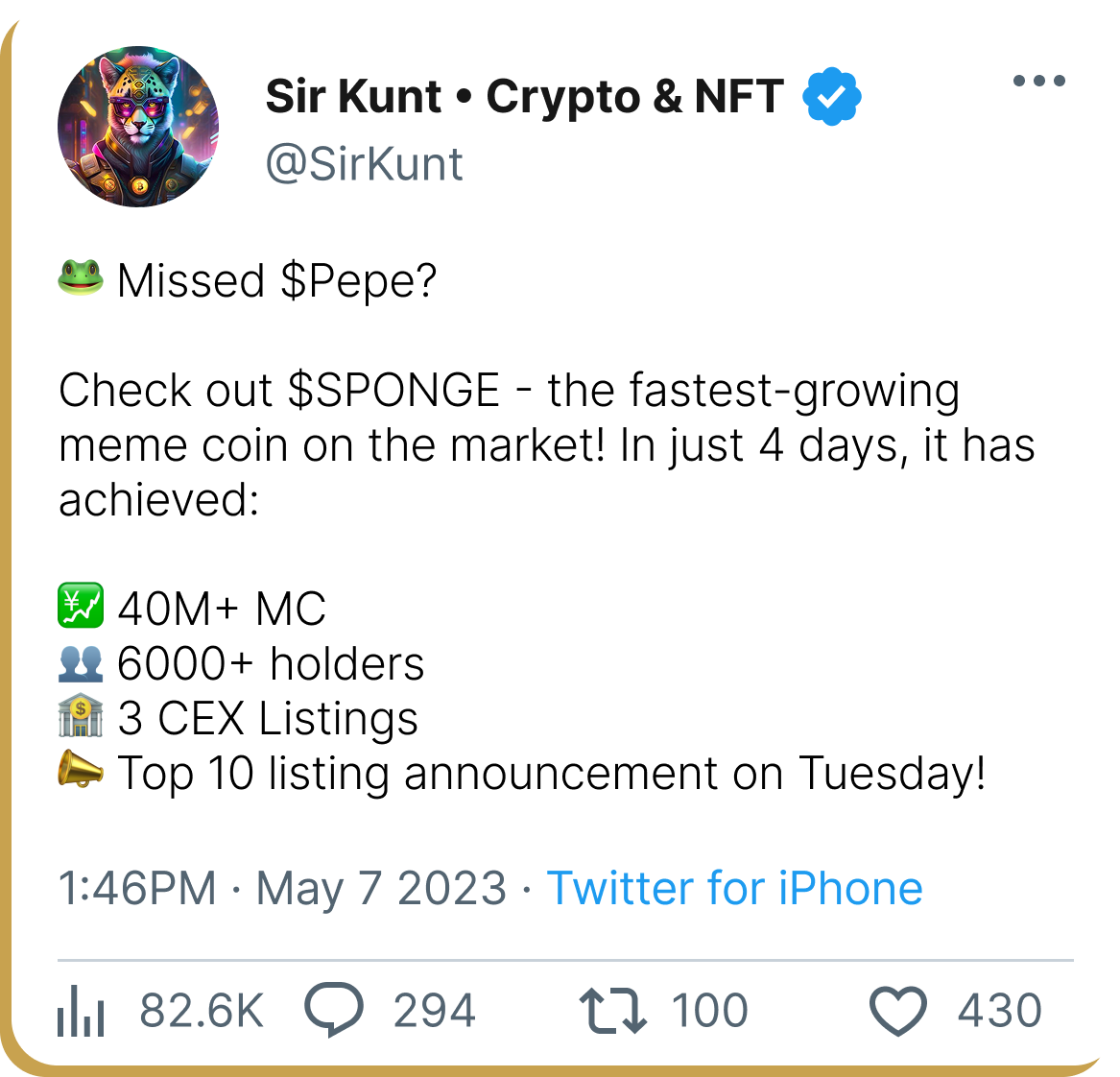Click the display name Sir Kunt
The image size is (1120, 1077).
(x=353, y=97)
